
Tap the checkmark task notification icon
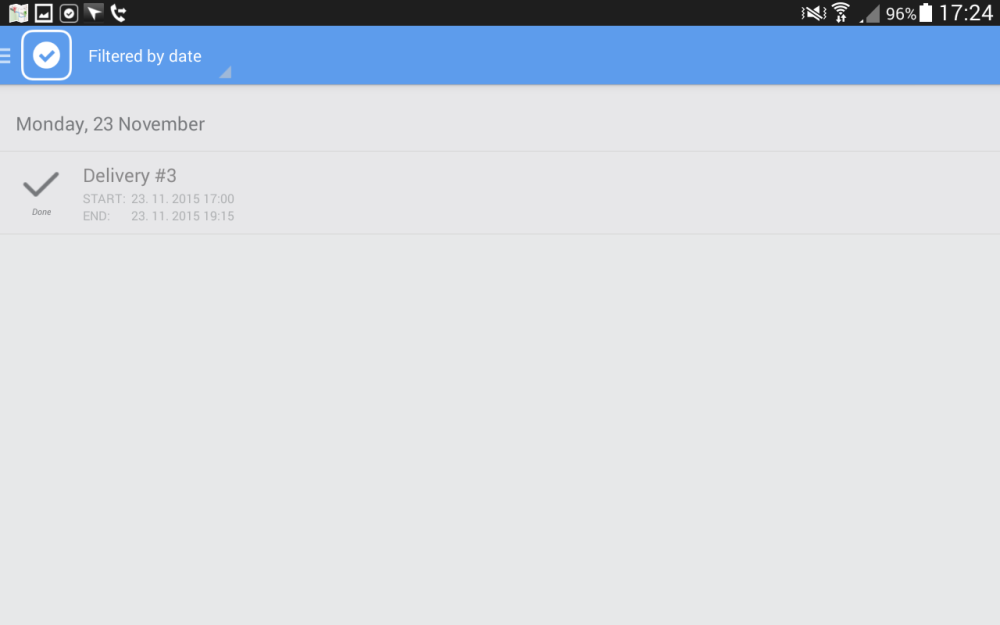click(68, 13)
